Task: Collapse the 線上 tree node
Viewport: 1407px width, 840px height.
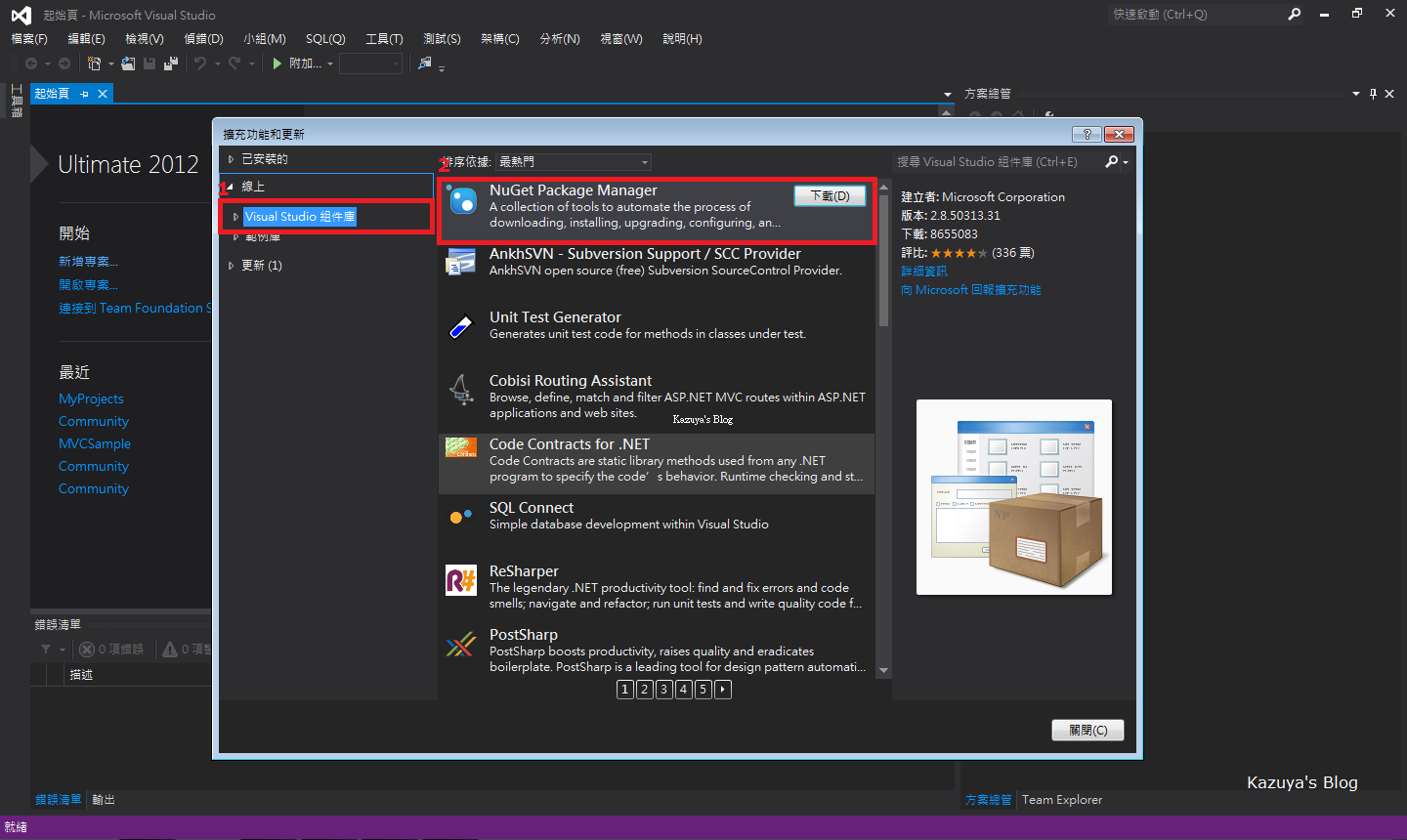Action: 231,187
